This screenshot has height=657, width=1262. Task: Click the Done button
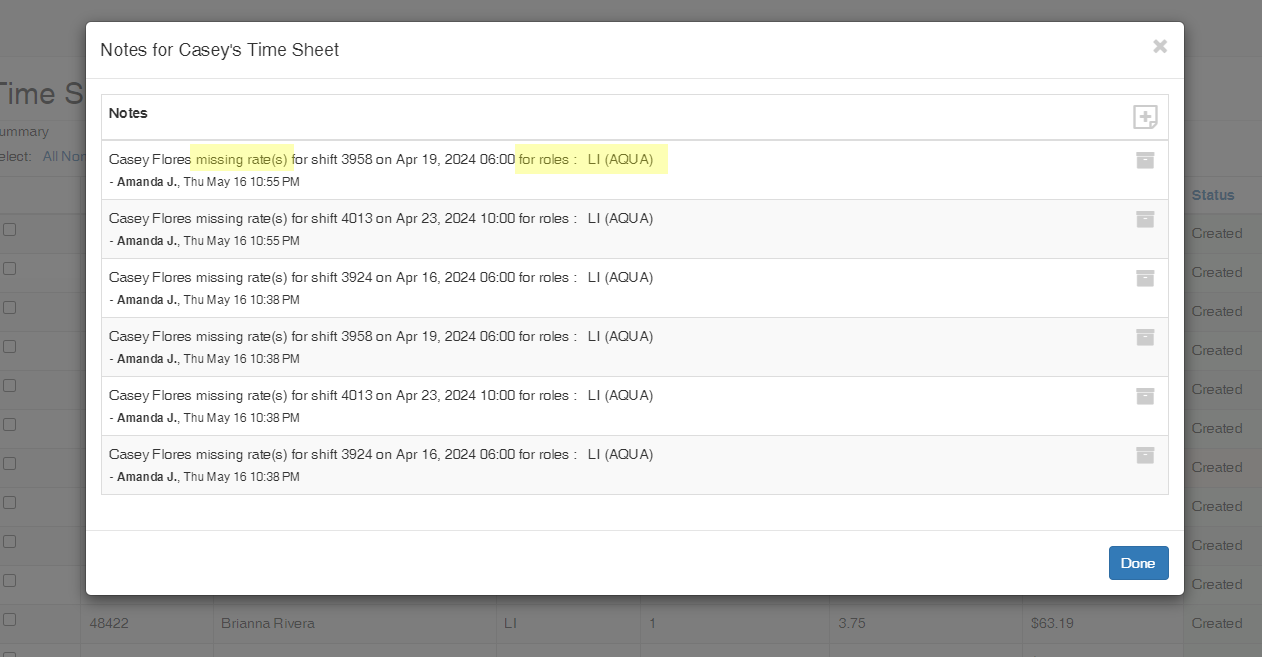tap(1138, 563)
